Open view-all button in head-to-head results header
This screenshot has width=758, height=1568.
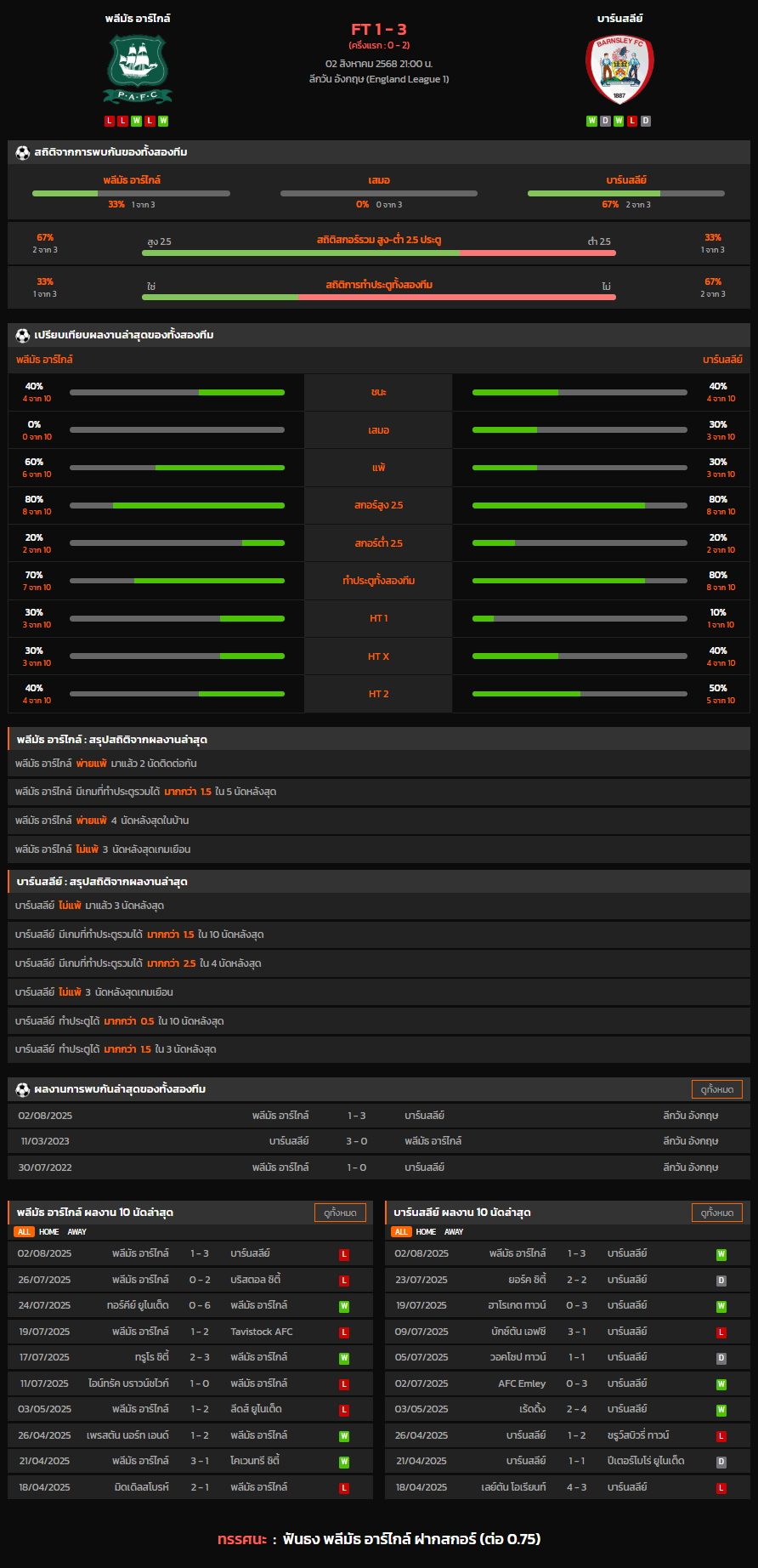click(x=717, y=1089)
